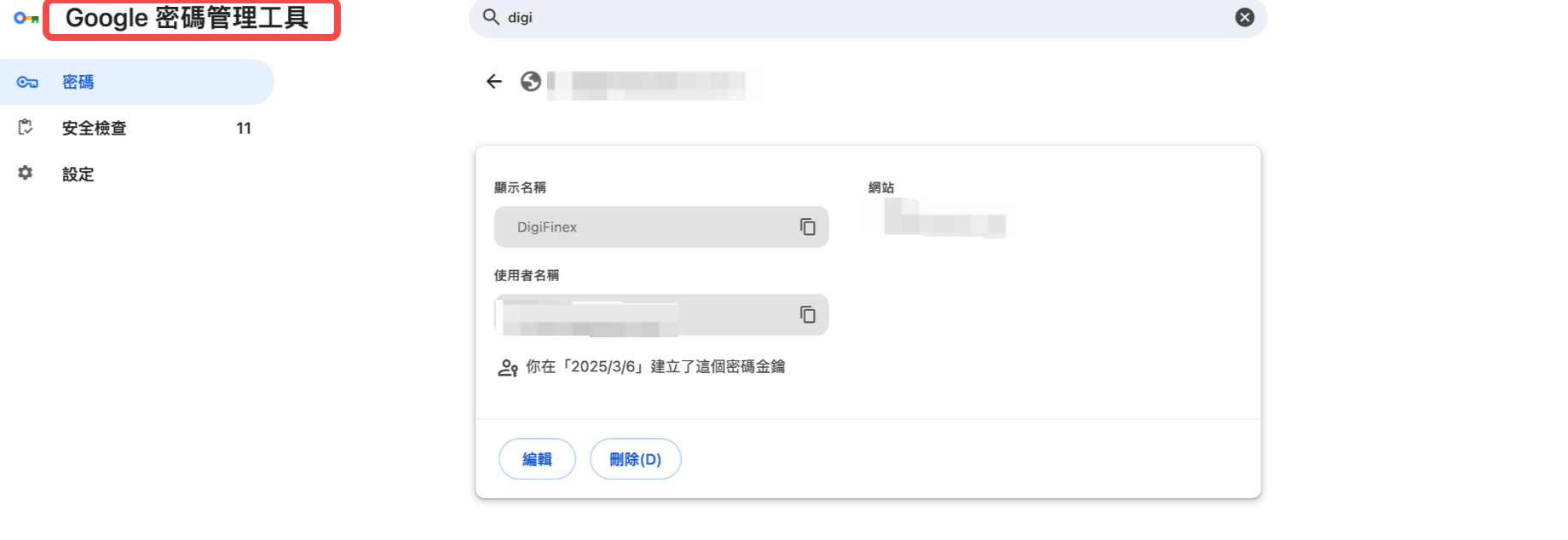Copy the DigiFinex display name
Screen dimensions: 1568x540
tap(808, 227)
